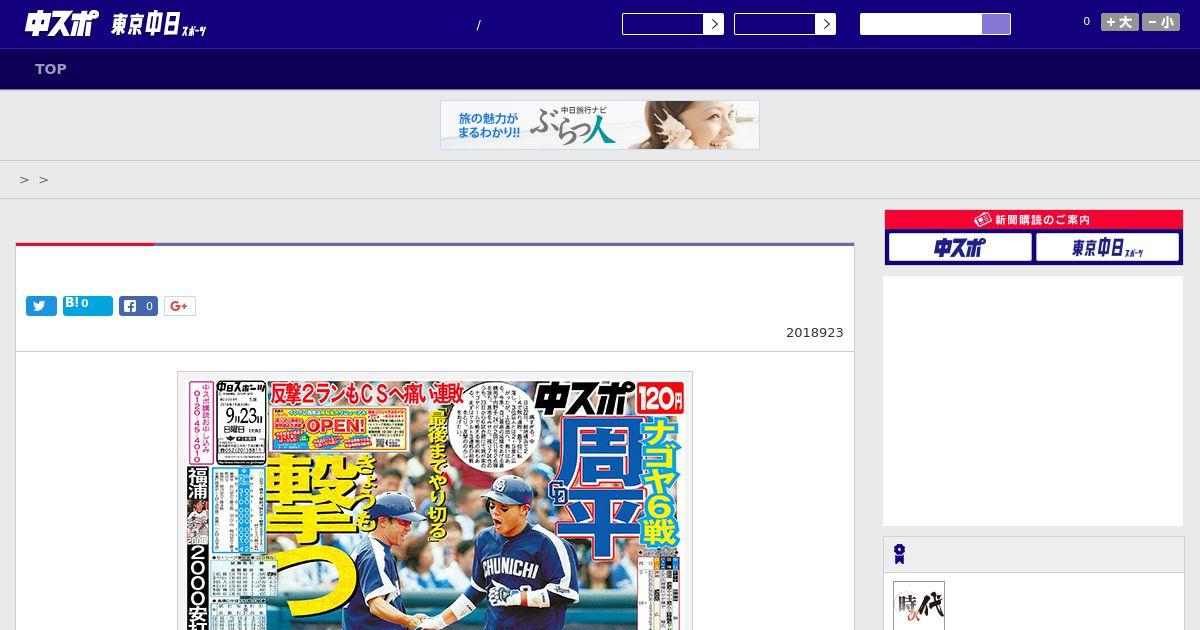
Task: Open the second header dropdown box
Action: pos(774,24)
